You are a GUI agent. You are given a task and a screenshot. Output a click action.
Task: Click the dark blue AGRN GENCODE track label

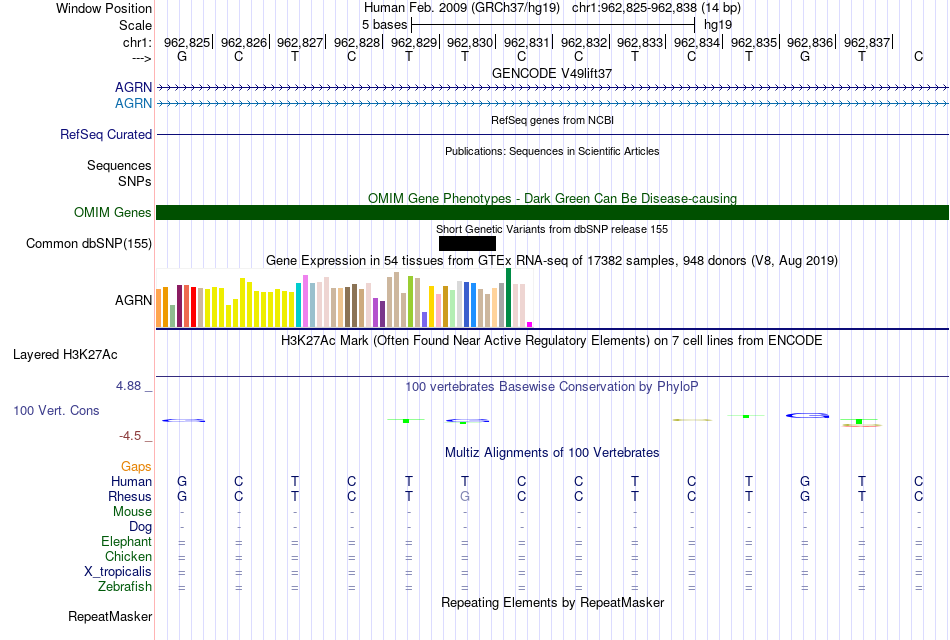pyautogui.click(x=133, y=87)
